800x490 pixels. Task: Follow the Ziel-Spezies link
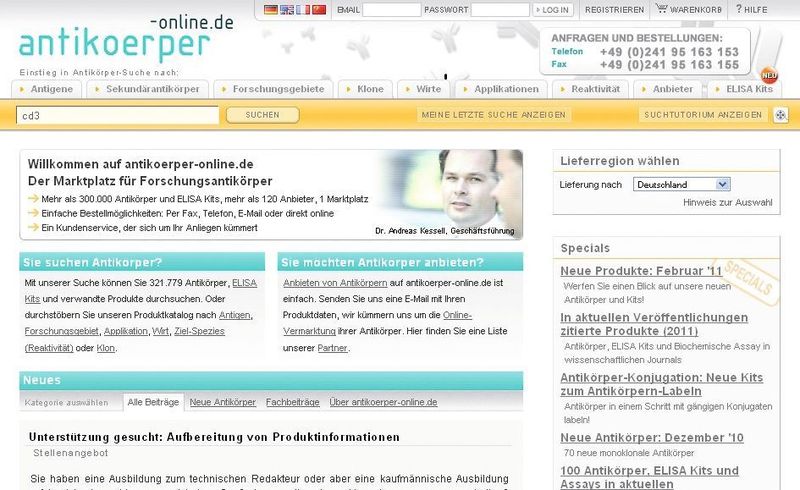pyautogui.click(x=199, y=331)
